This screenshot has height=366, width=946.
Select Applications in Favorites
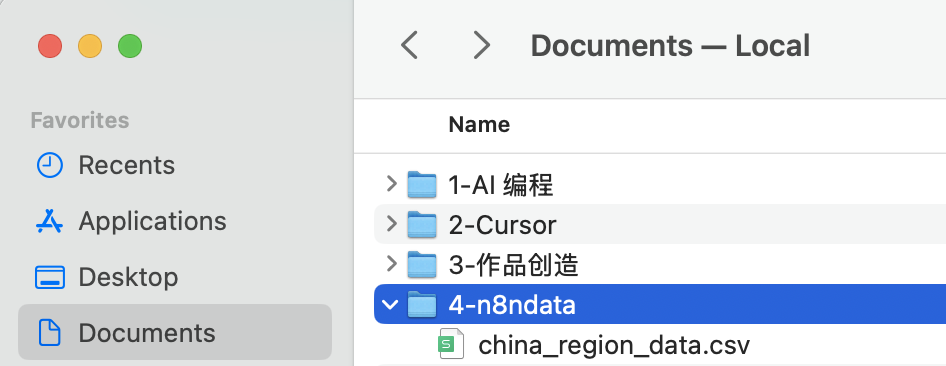tap(132, 221)
